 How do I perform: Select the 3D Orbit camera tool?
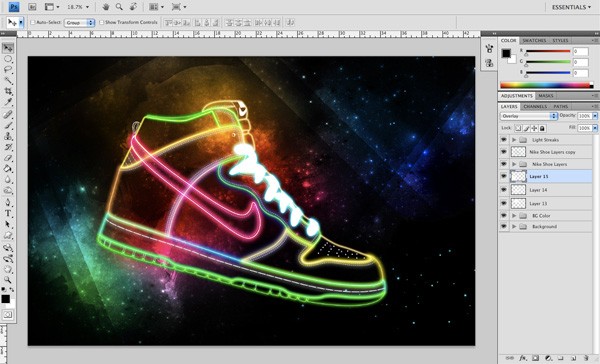[8, 258]
